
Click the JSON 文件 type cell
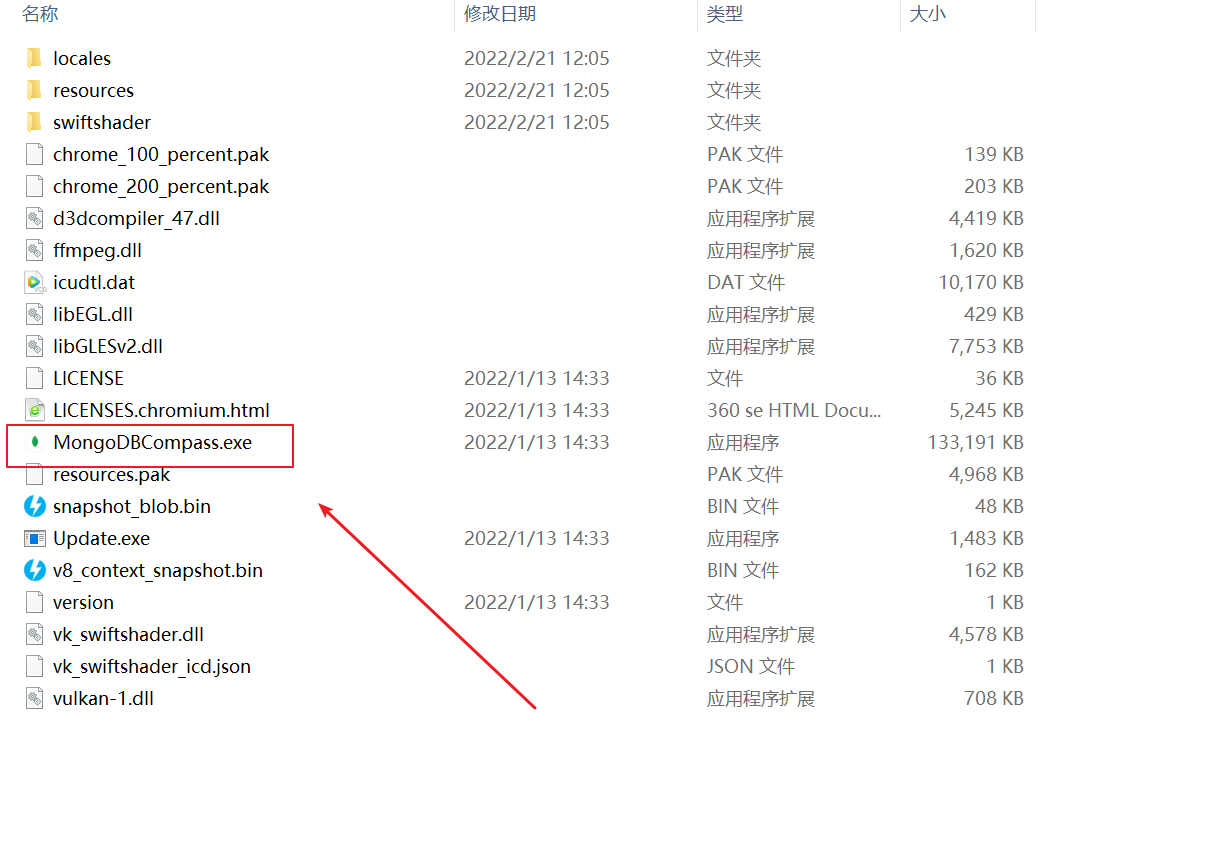(751, 666)
